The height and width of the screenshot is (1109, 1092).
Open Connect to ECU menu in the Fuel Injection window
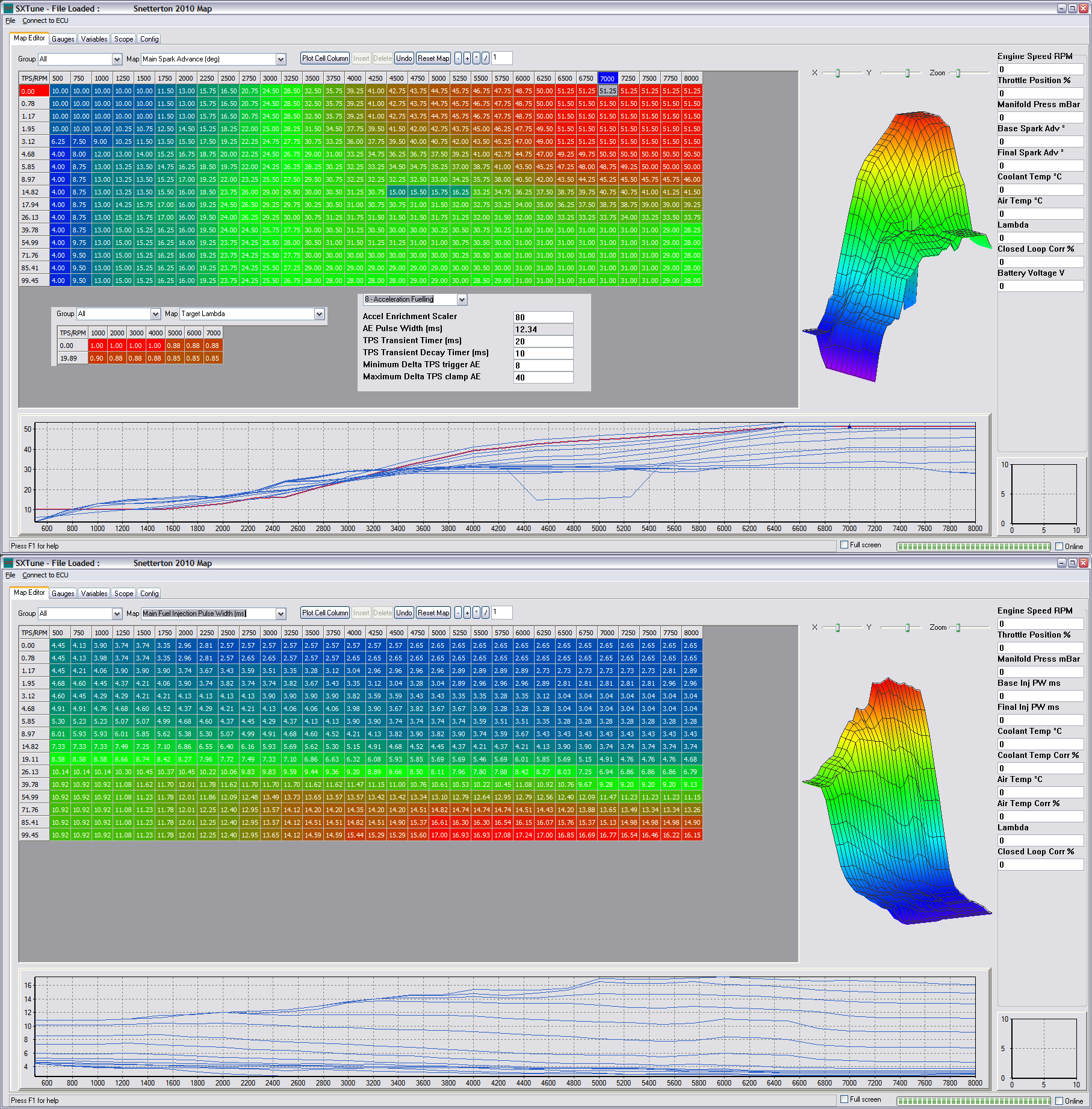coord(45,575)
